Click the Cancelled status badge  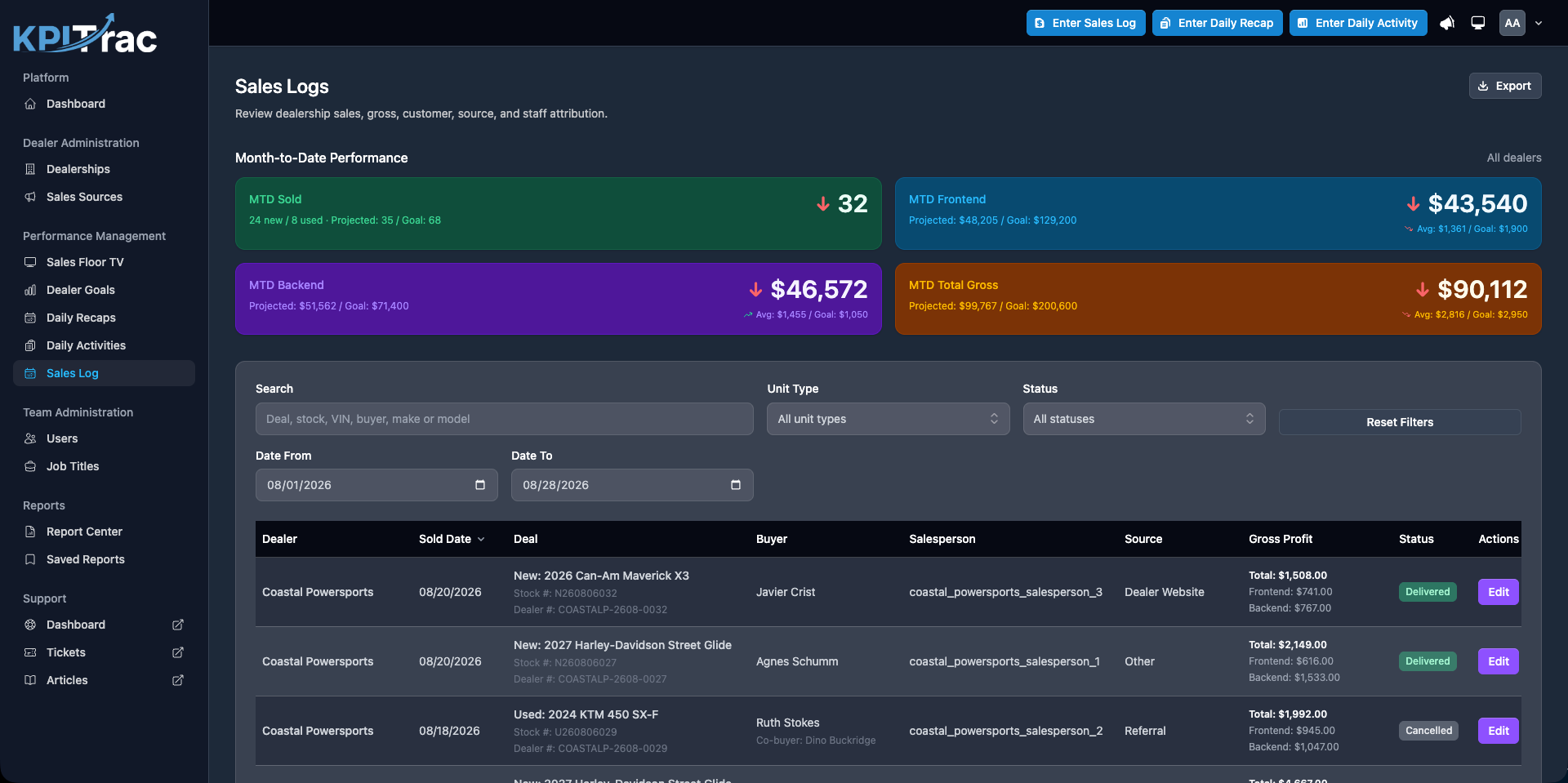1429,731
